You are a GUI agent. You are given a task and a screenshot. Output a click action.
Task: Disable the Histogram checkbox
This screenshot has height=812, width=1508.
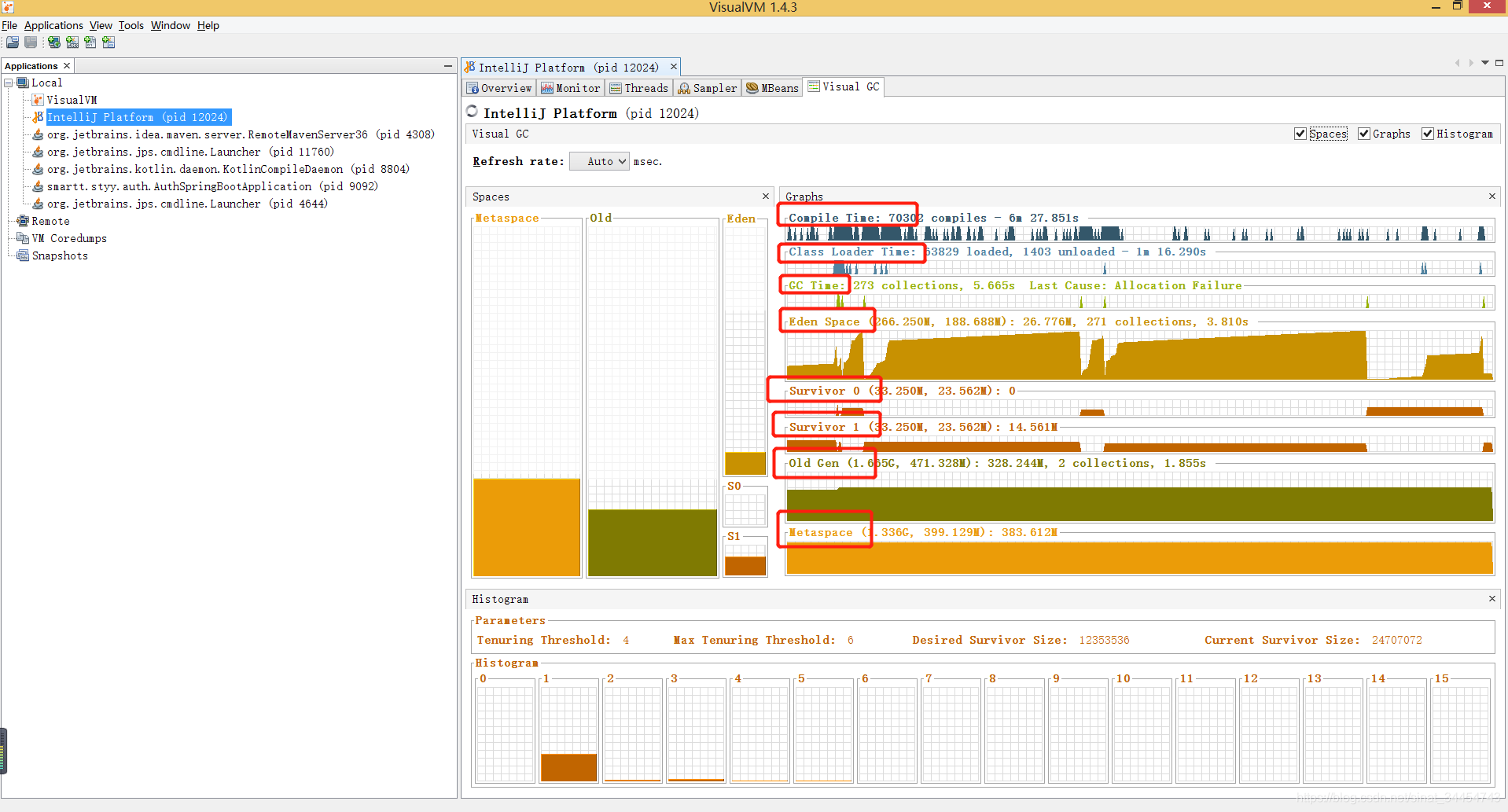coord(1428,134)
